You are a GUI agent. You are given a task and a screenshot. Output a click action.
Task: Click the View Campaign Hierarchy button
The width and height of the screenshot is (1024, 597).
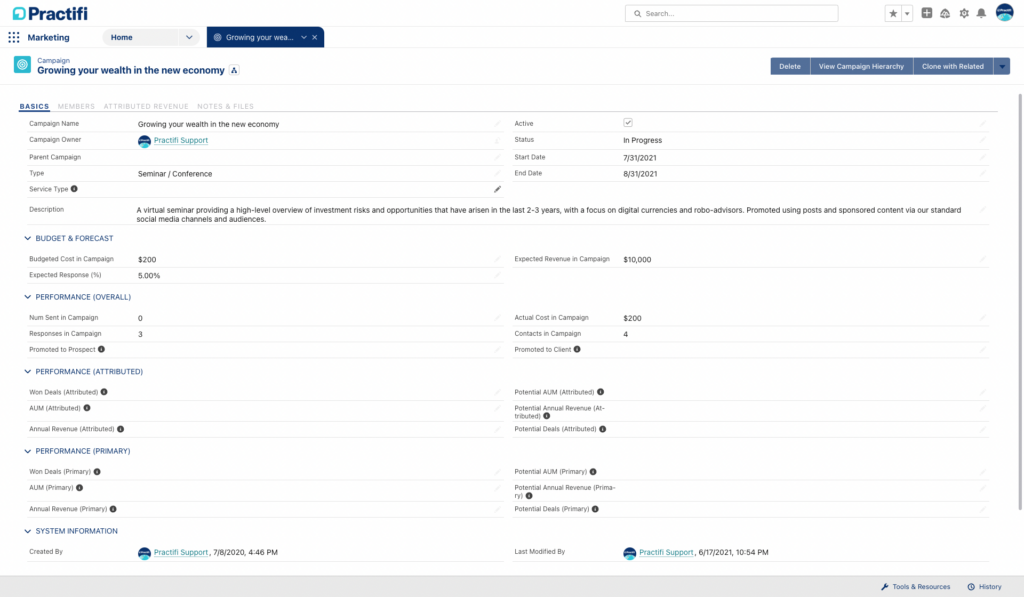point(861,66)
